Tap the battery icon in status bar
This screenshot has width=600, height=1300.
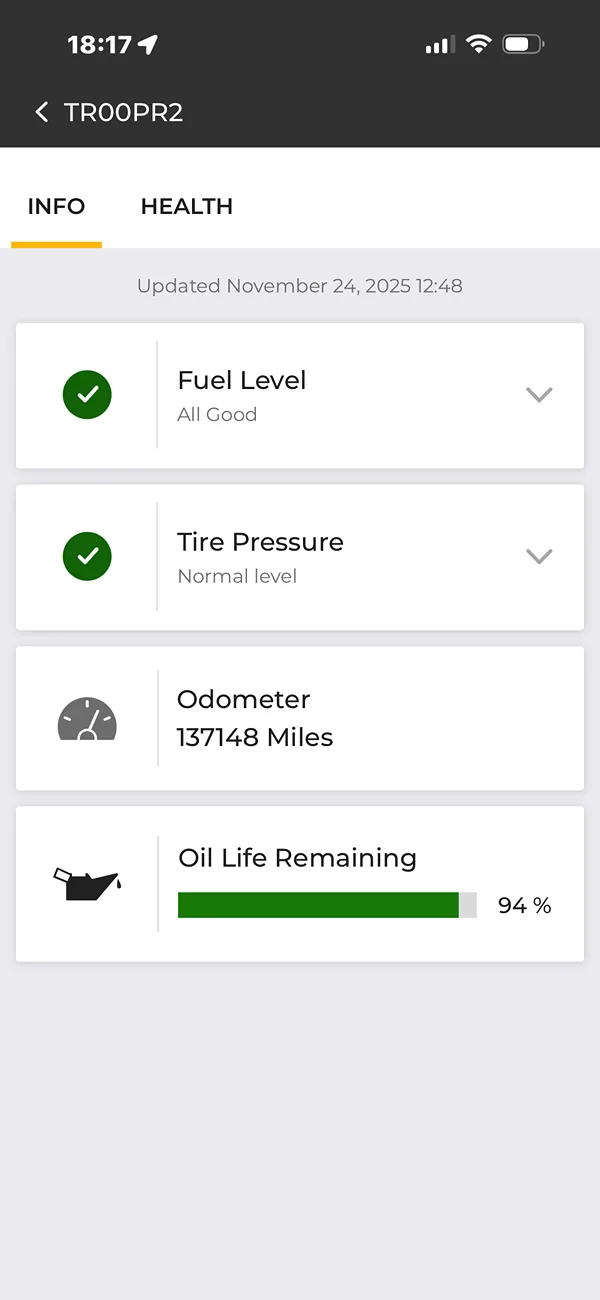(x=524, y=44)
